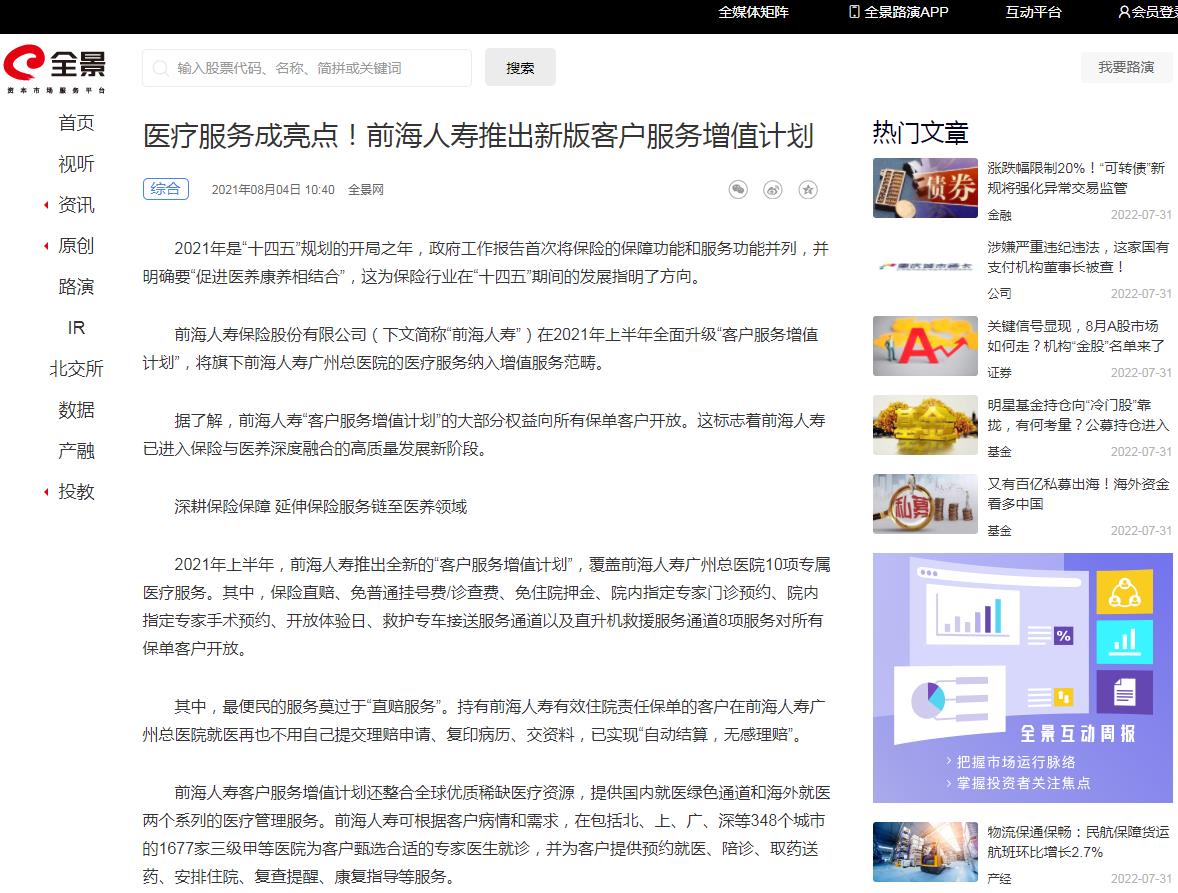Click the 全景互动周报 banner
1178x893 pixels.
(1022, 677)
